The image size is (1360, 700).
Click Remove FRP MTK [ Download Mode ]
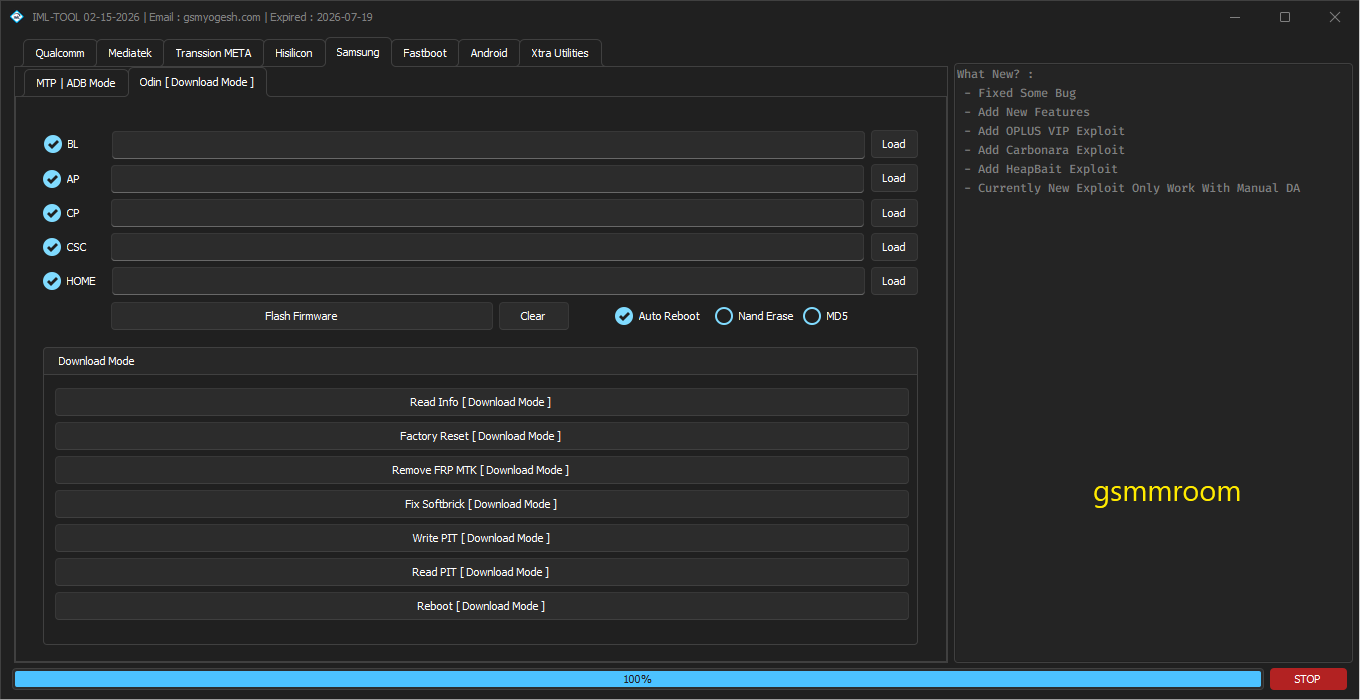[x=481, y=470]
